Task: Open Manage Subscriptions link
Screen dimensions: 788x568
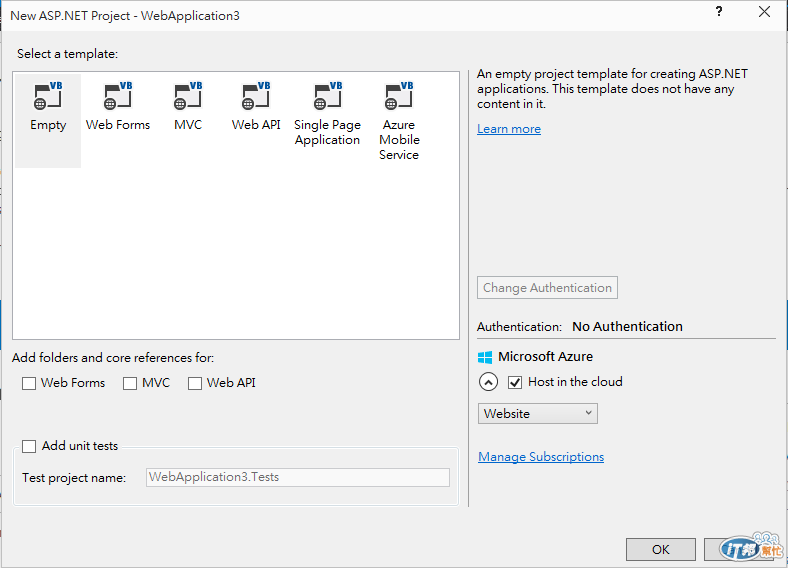Action: tap(541, 457)
